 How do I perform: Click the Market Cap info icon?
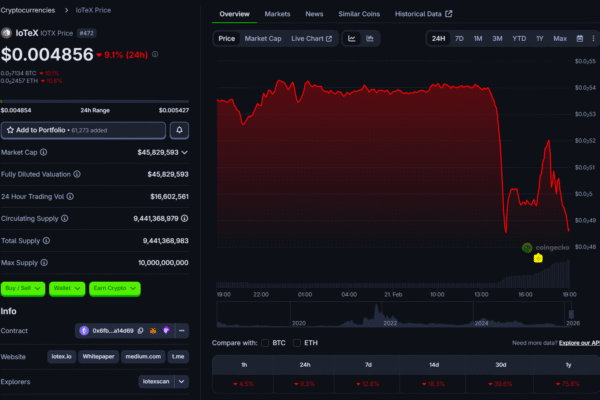(x=43, y=152)
